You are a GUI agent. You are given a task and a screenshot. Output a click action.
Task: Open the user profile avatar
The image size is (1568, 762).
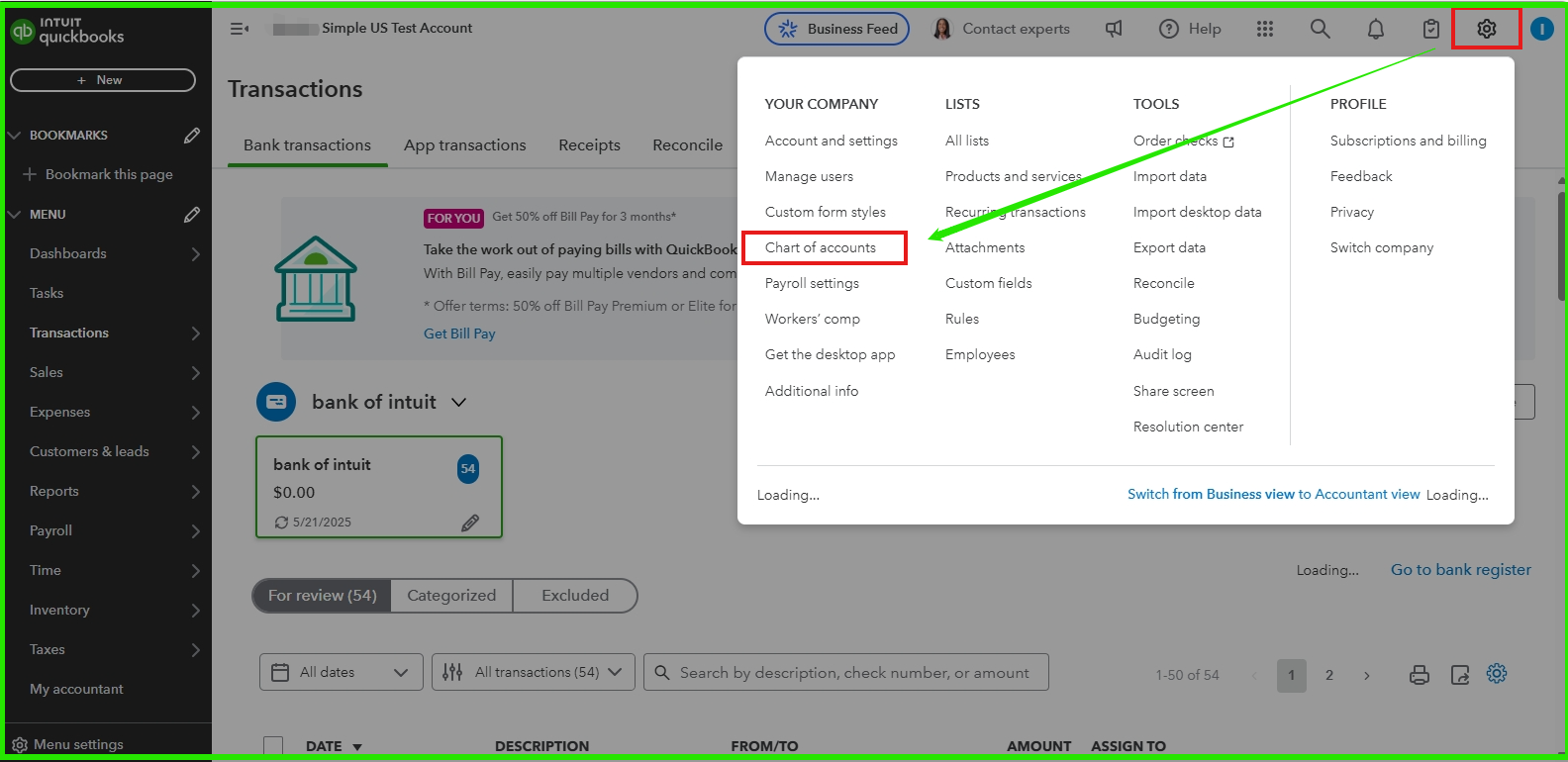[1541, 29]
